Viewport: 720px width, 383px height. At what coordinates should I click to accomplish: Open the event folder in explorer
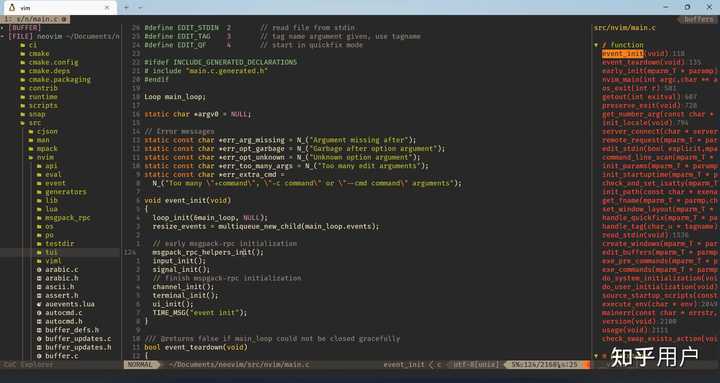click(x=55, y=183)
